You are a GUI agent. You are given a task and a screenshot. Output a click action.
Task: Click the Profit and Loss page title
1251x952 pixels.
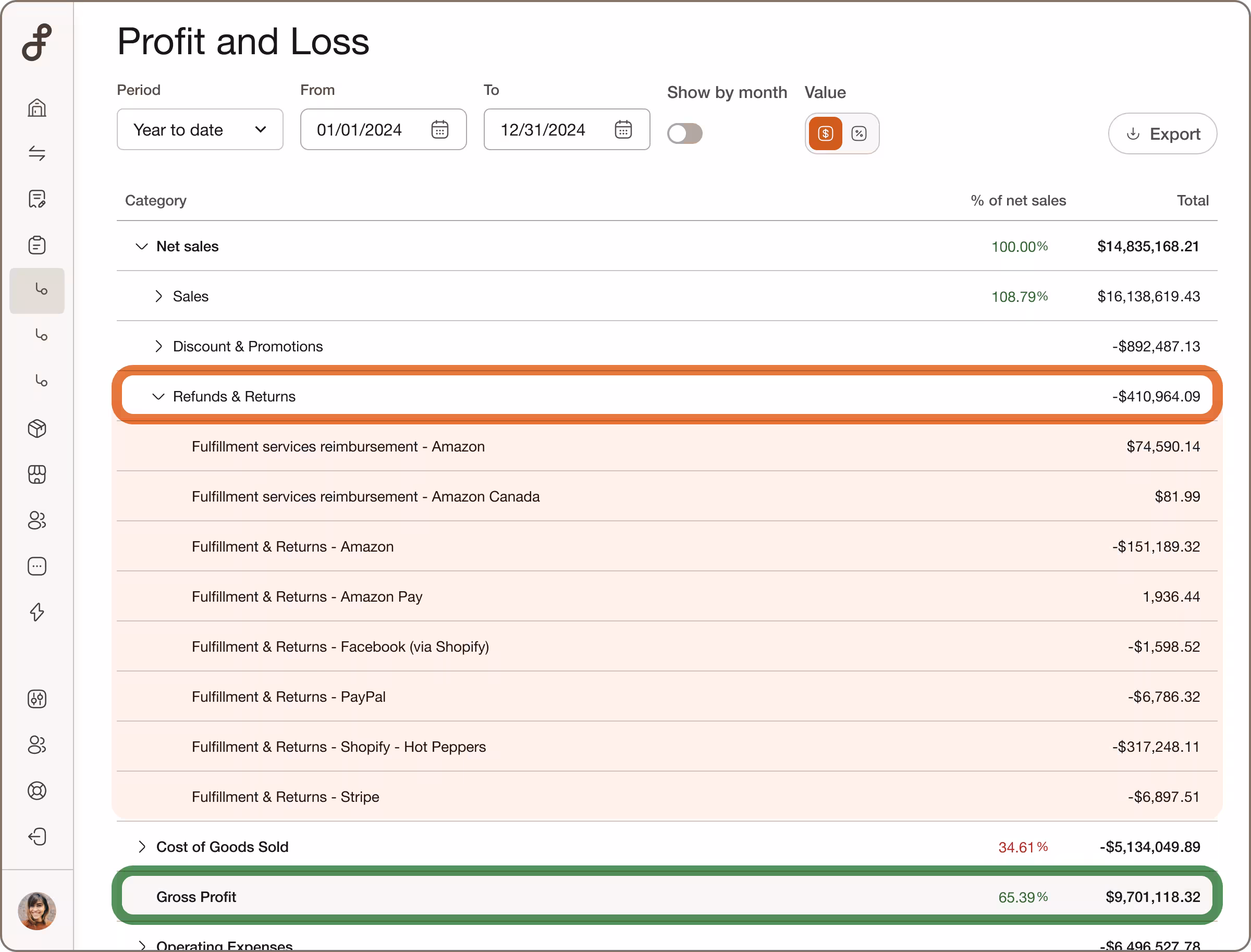[x=243, y=41]
